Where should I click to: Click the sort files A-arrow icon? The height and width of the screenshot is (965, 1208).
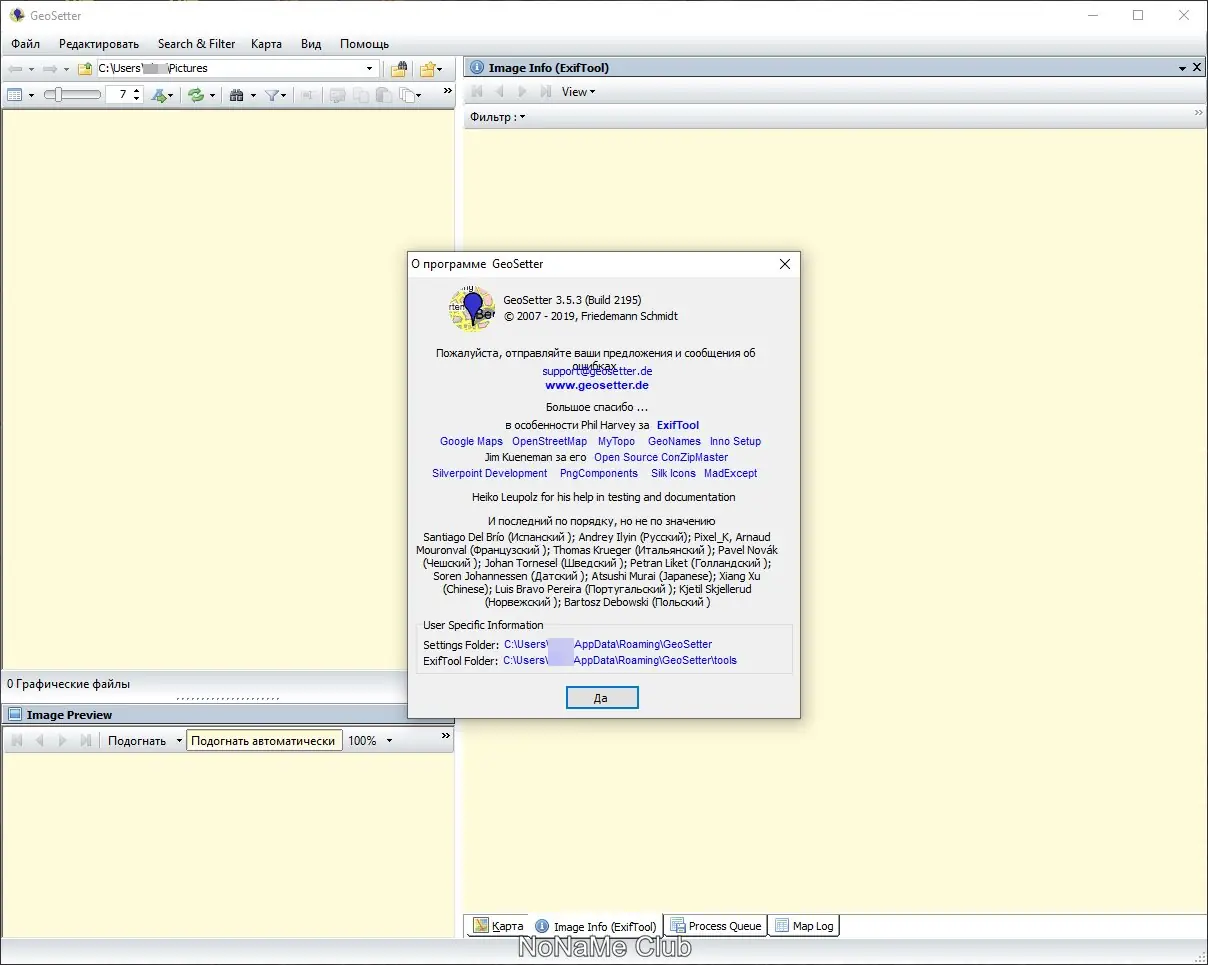(x=159, y=95)
